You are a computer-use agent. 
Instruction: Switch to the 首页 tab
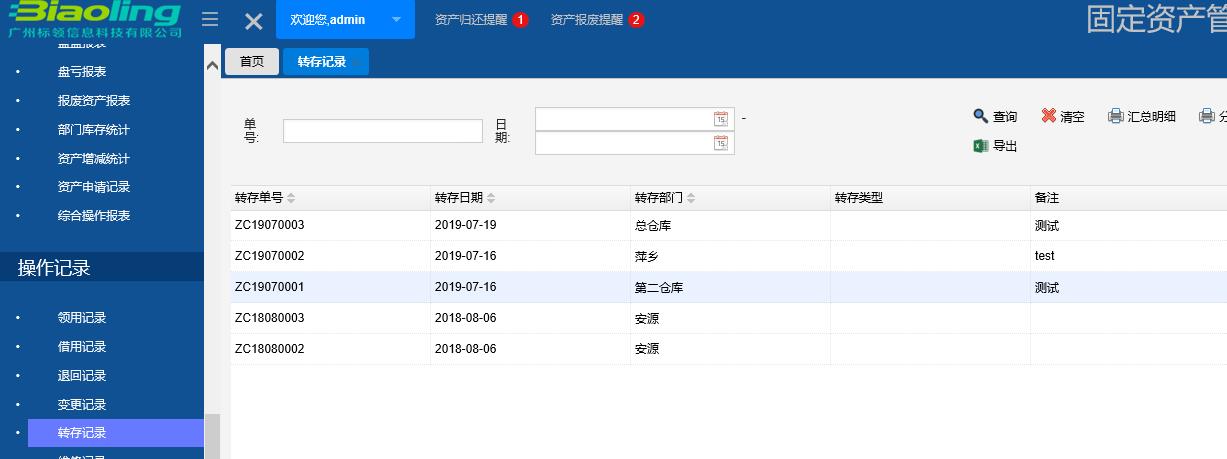(x=252, y=62)
